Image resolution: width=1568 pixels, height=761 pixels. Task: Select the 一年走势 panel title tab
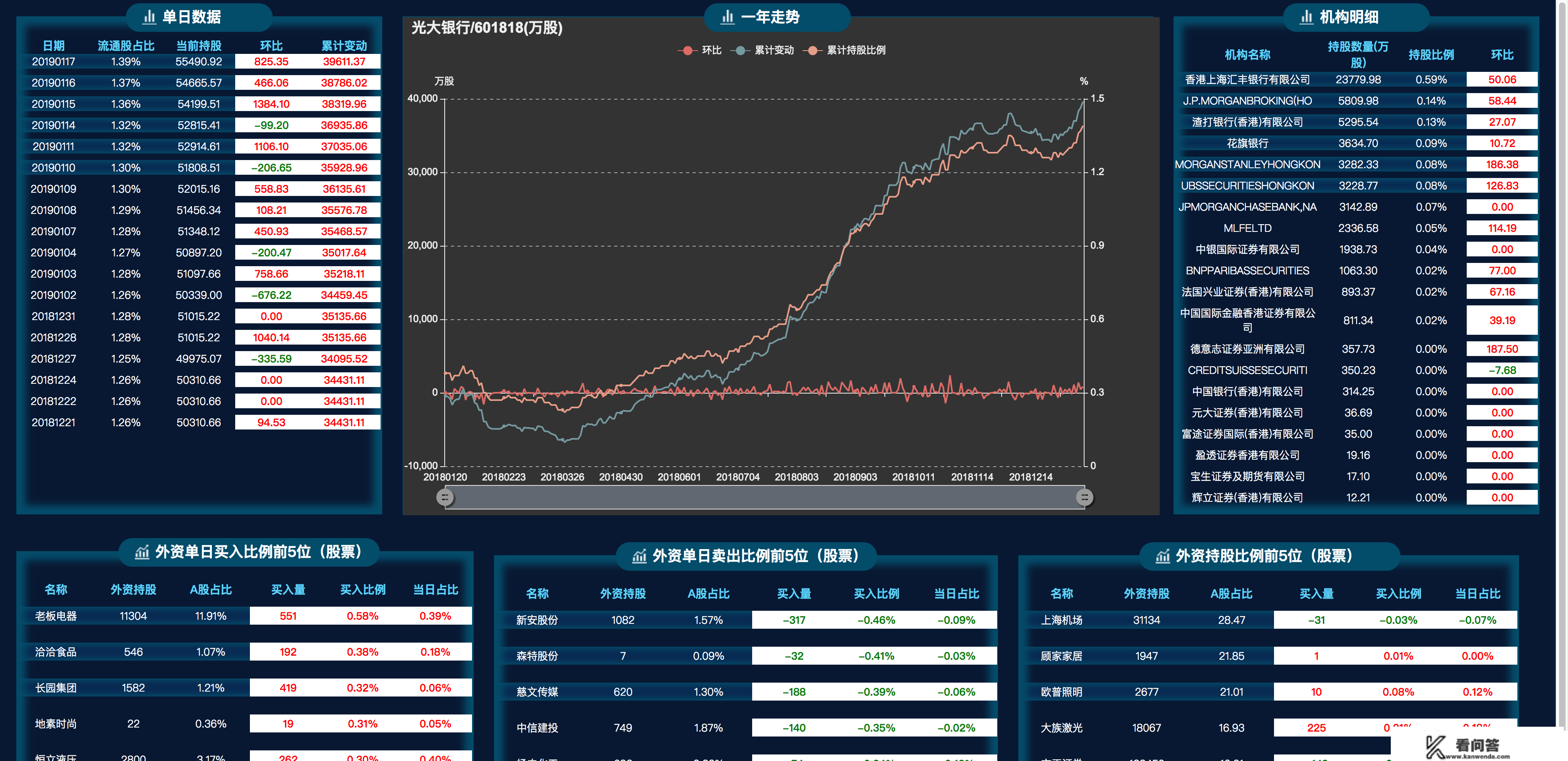[777, 17]
